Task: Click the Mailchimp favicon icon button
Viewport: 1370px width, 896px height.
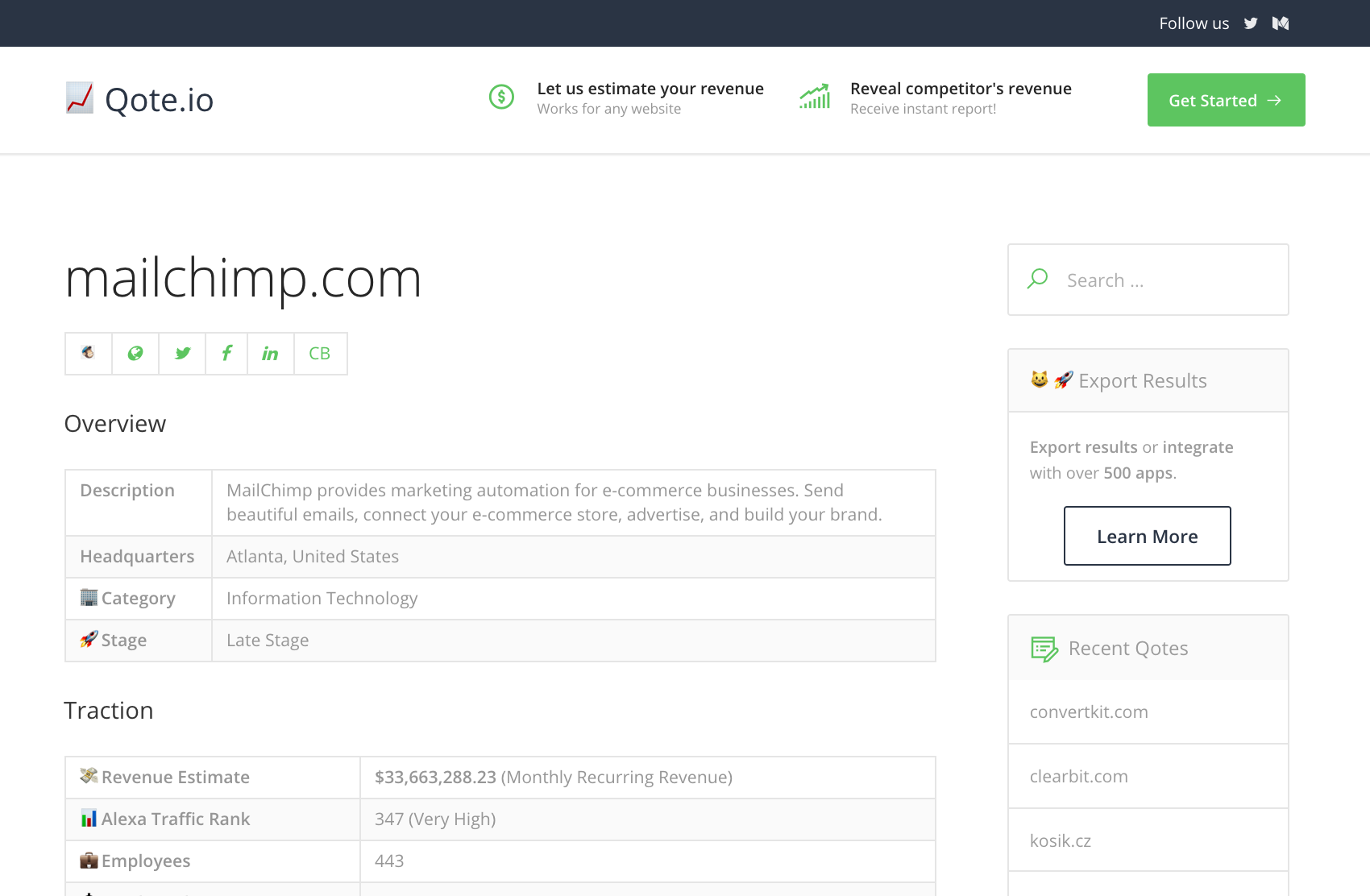Action: tap(89, 353)
